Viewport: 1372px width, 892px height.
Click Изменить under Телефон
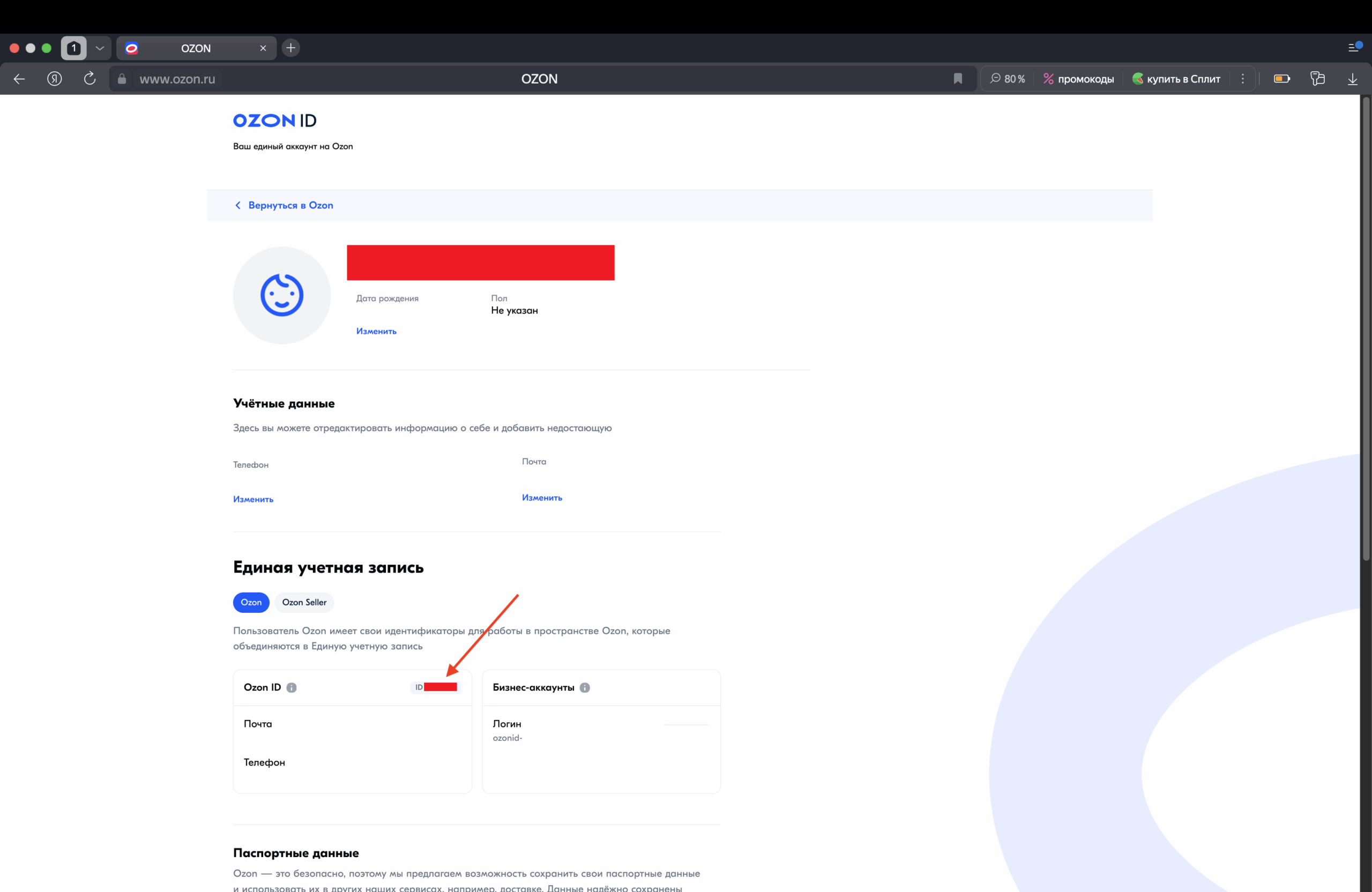[x=253, y=499]
